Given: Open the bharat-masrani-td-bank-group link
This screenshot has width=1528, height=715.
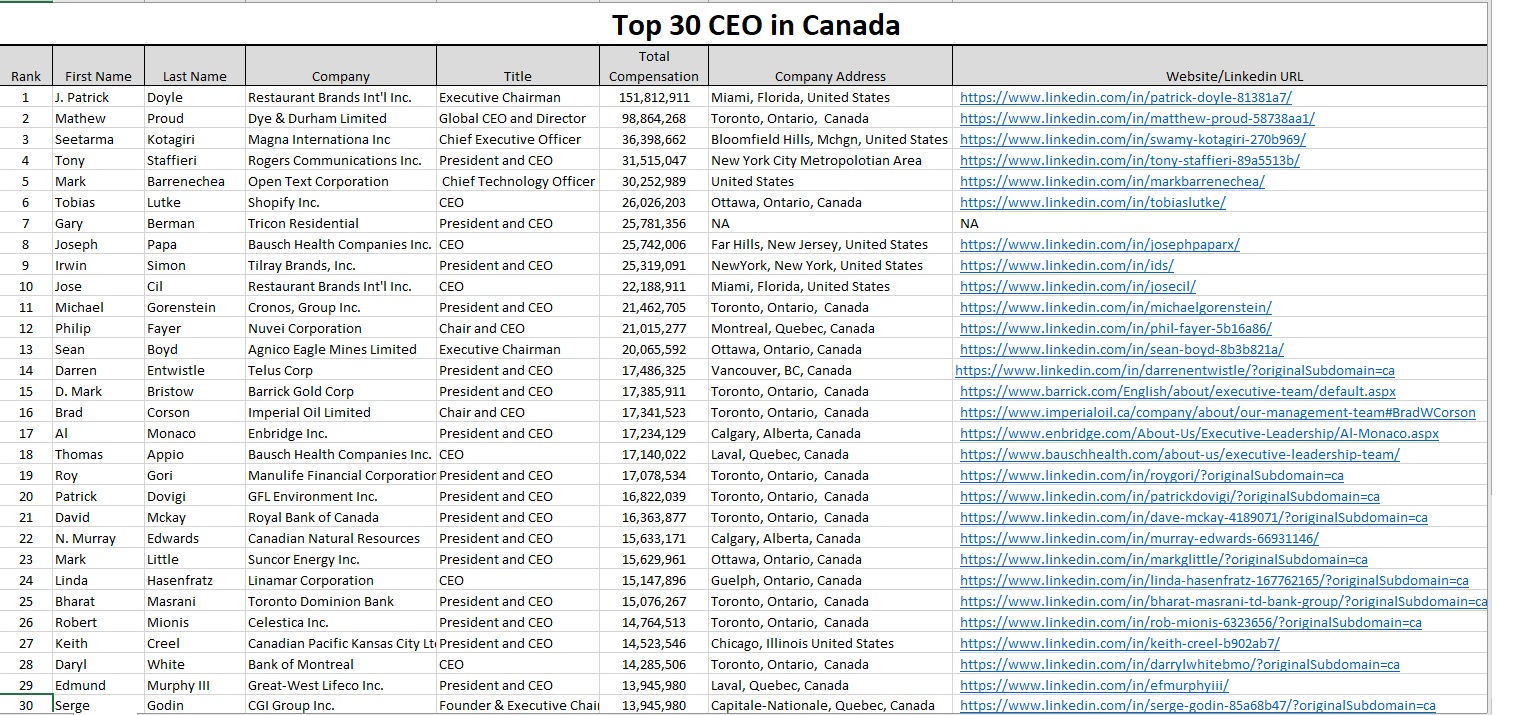Looking at the screenshot, I should click(x=1224, y=601).
